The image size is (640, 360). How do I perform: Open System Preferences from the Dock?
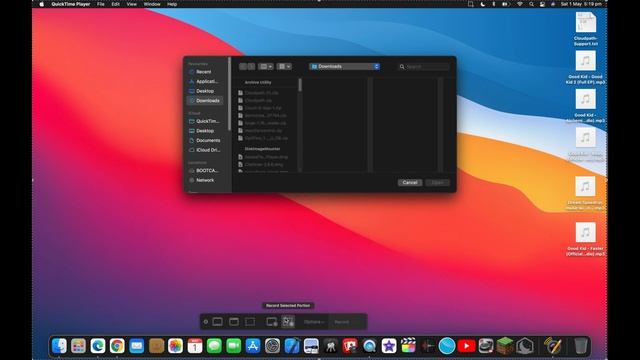tap(272, 346)
